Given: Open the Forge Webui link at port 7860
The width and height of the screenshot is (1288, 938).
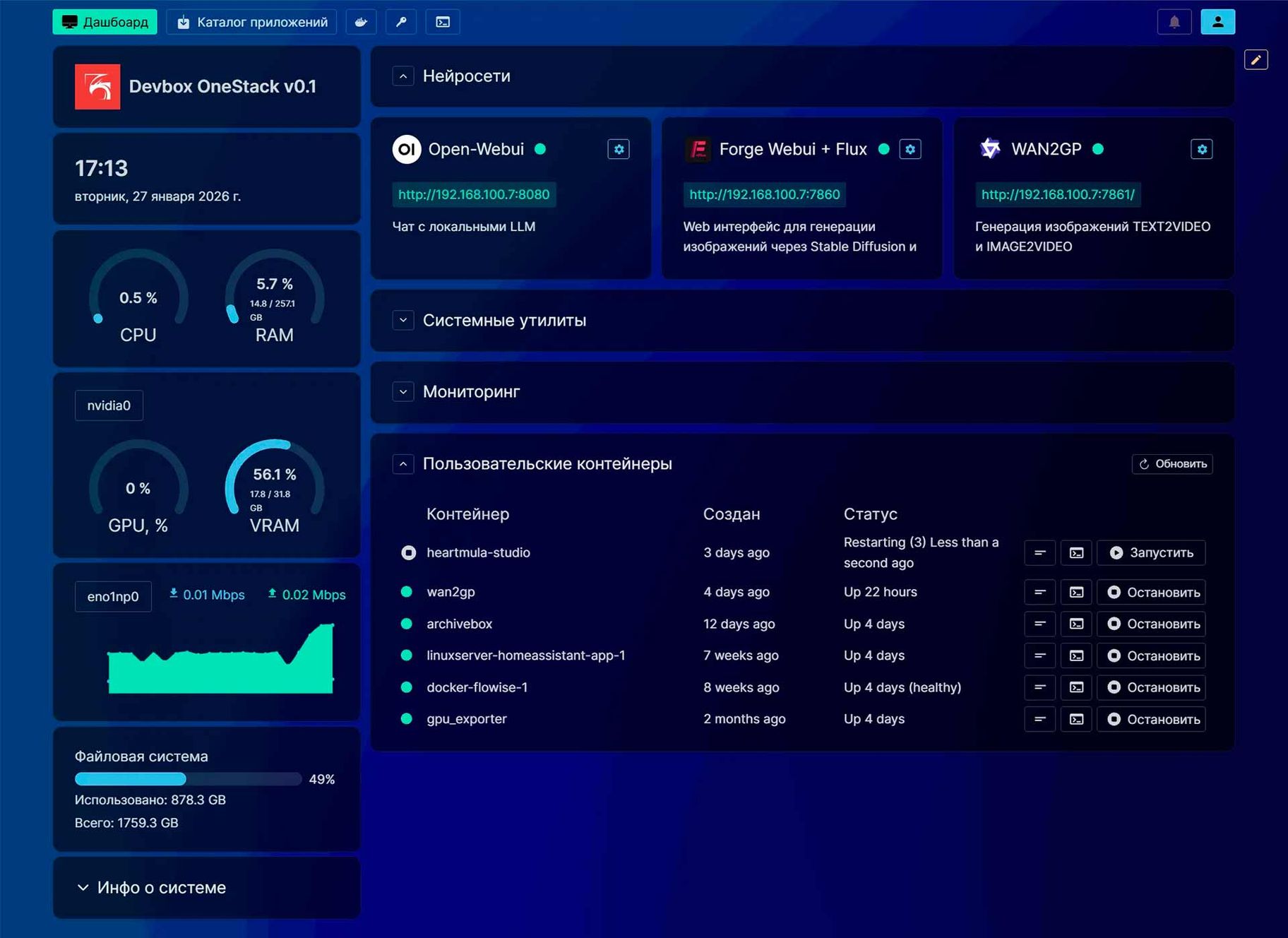Looking at the screenshot, I should coord(764,194).
